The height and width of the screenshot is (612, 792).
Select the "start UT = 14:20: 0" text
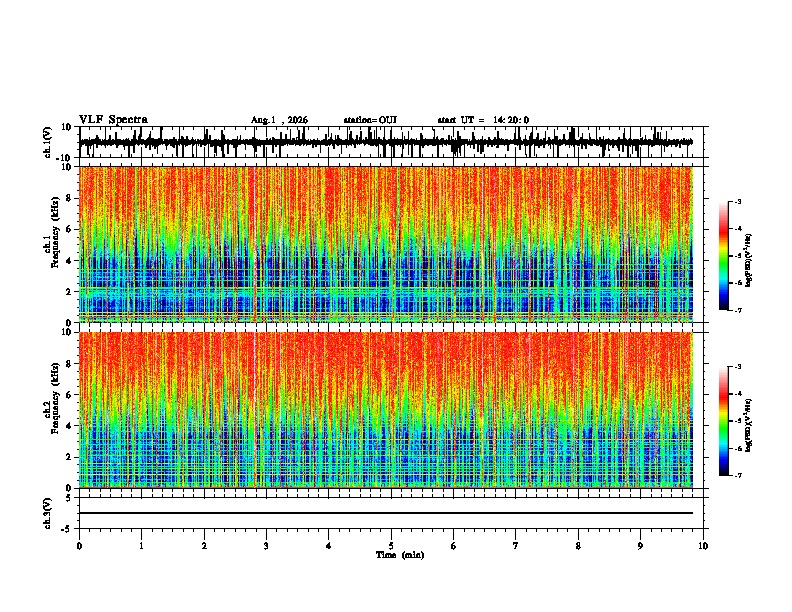tap(483, 120)
